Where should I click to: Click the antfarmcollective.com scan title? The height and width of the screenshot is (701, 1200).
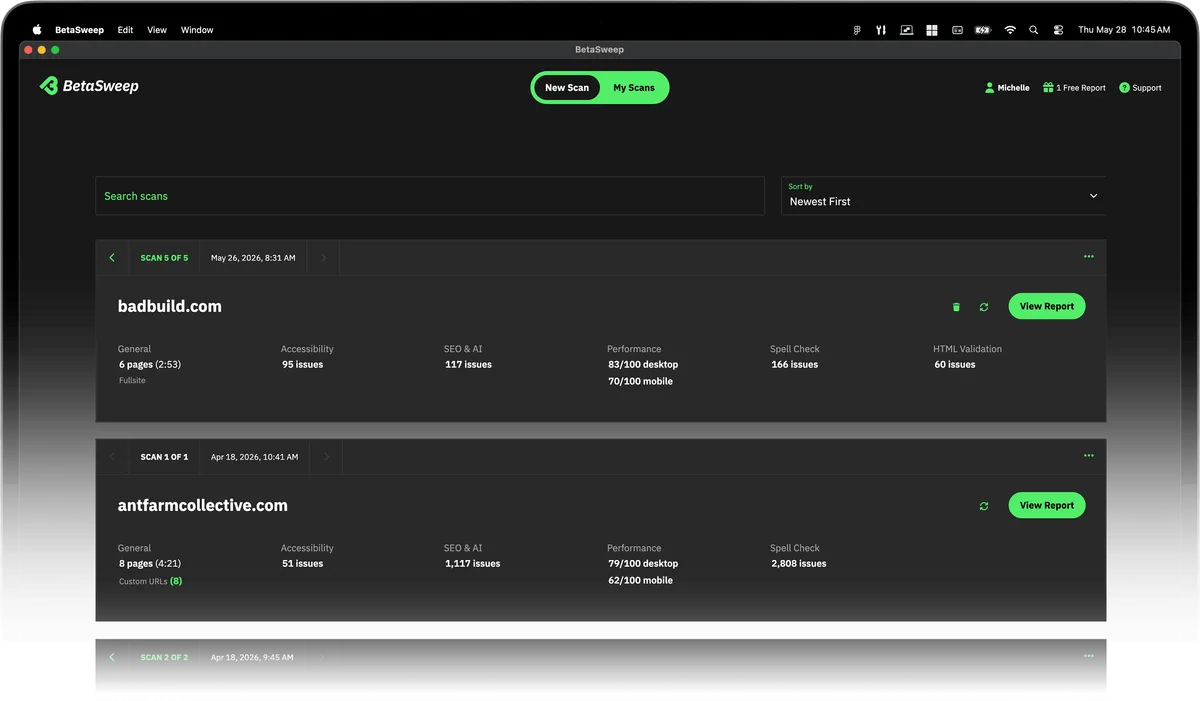(203, 506)
